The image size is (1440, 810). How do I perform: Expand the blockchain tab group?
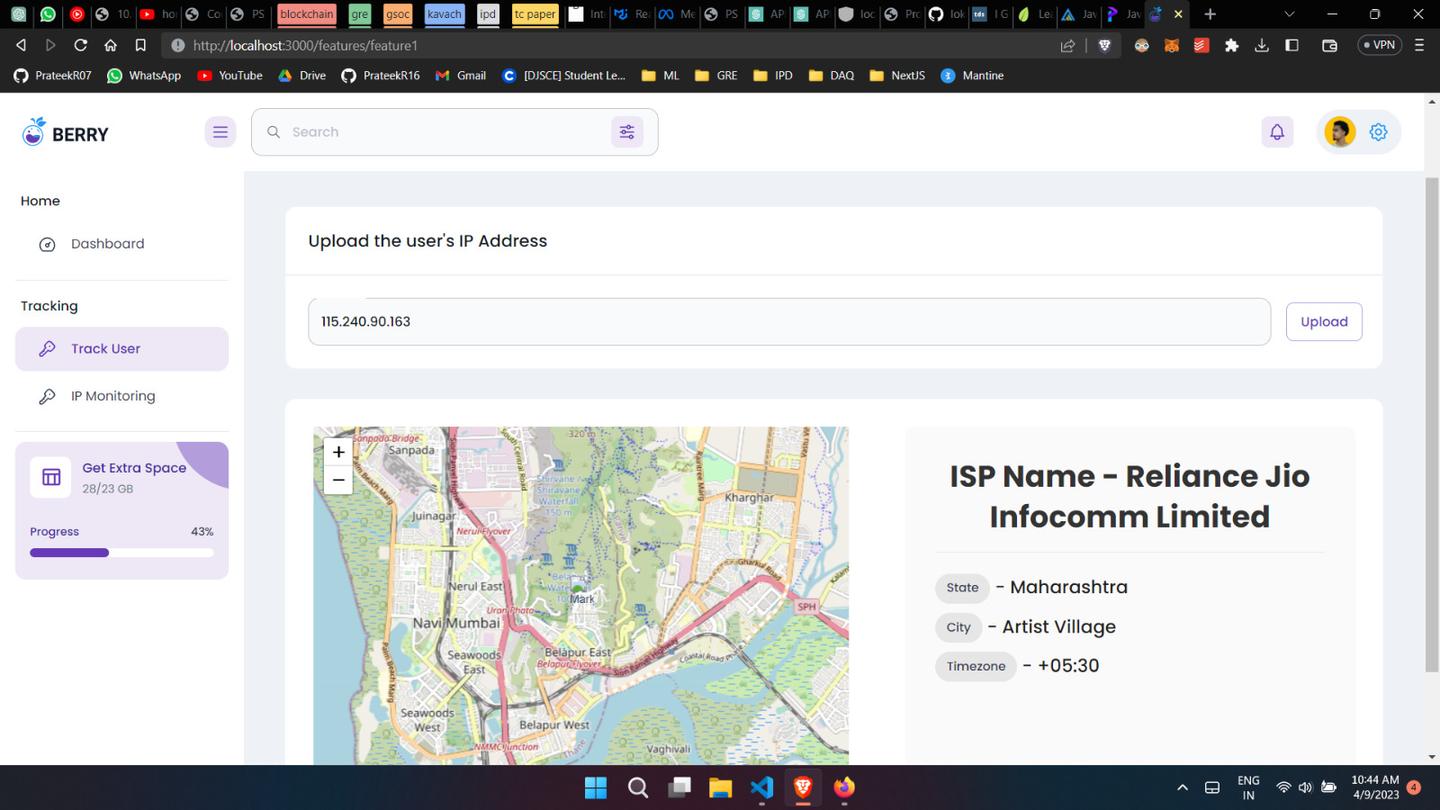(x=306, y=14)
